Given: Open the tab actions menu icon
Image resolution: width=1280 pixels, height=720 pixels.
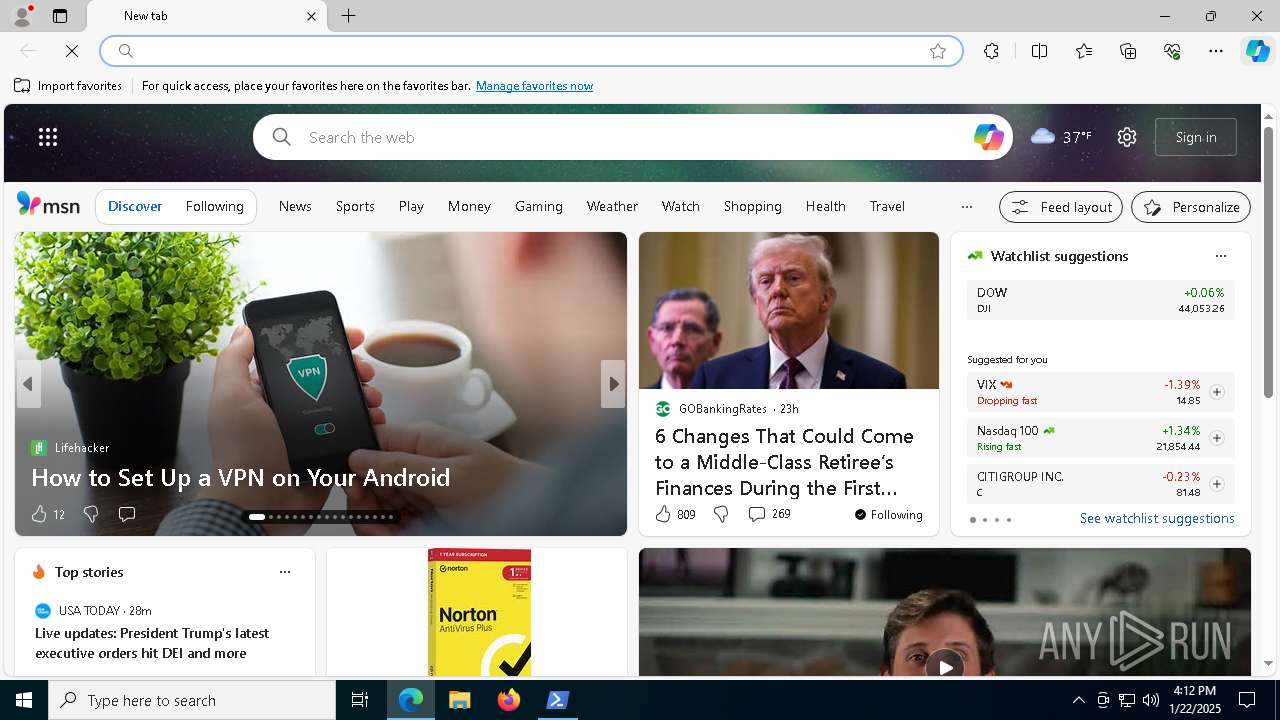Looking at the screenshot, I should coord(60,16).
